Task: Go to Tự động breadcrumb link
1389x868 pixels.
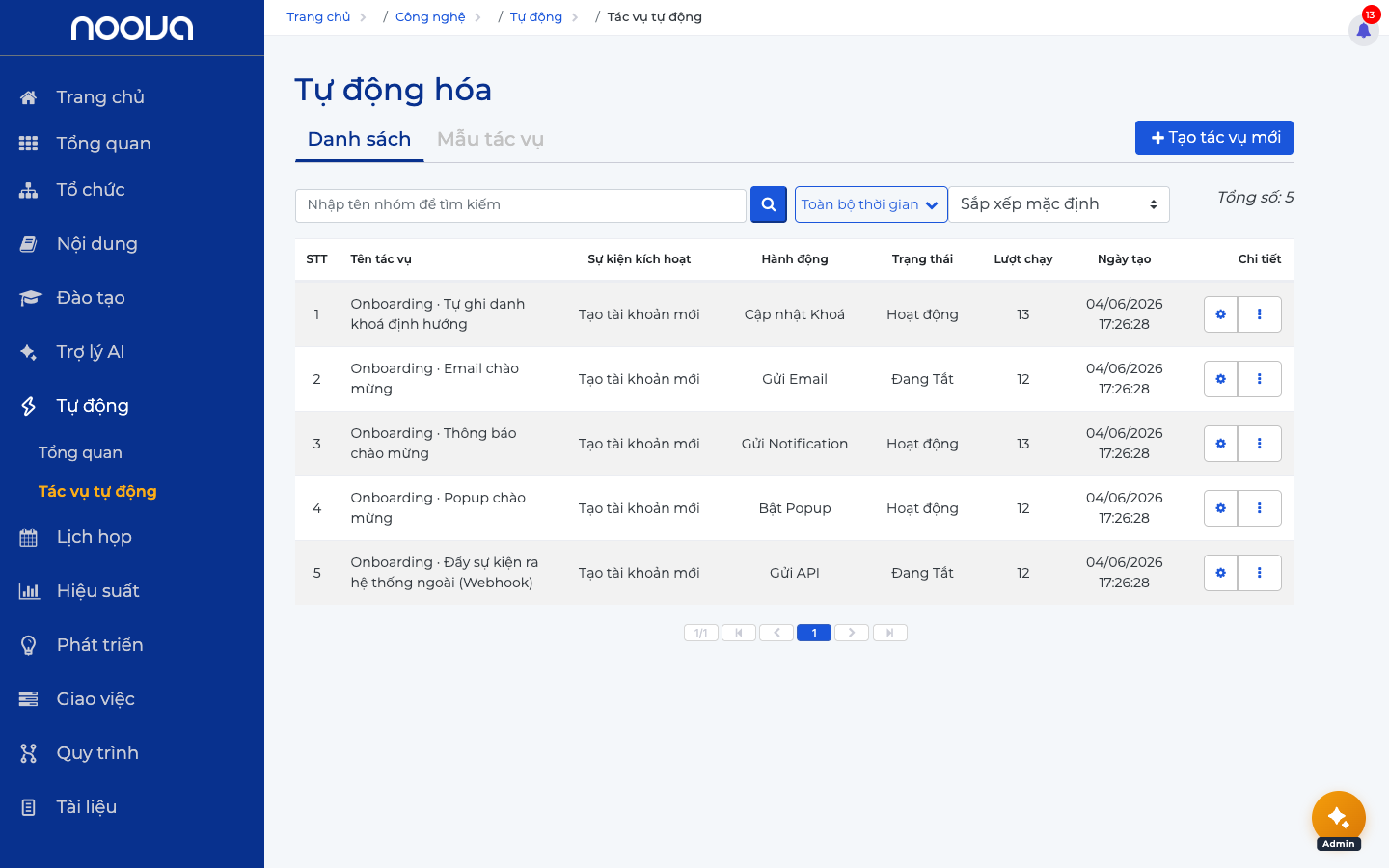Action: coord(536,17)
